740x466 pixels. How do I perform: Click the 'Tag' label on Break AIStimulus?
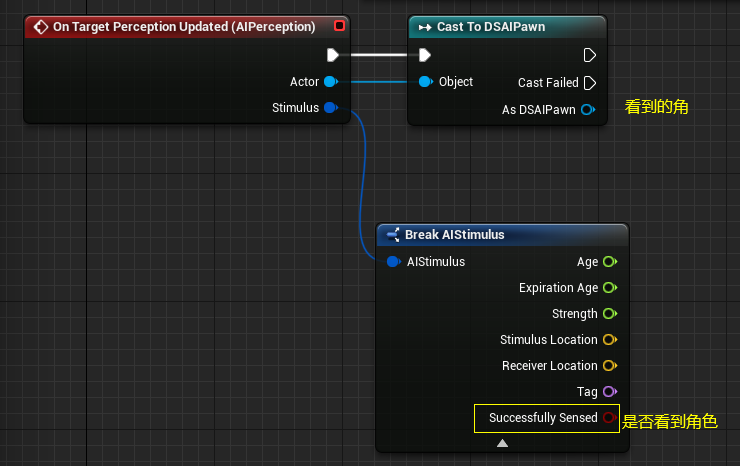[x=587, y=392]
